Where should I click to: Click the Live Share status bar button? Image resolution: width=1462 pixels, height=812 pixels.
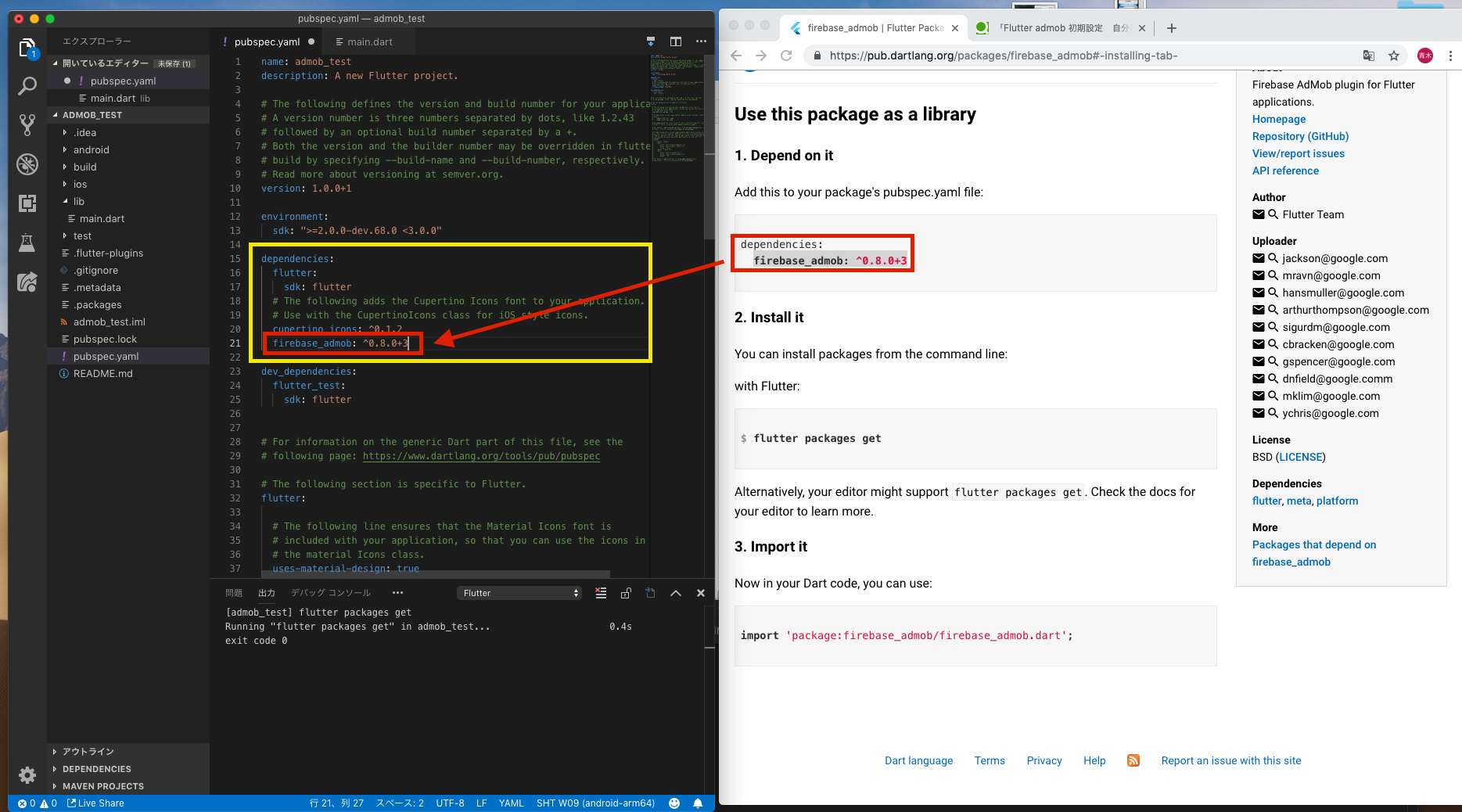pyautogui.click(x=95, y=803)
